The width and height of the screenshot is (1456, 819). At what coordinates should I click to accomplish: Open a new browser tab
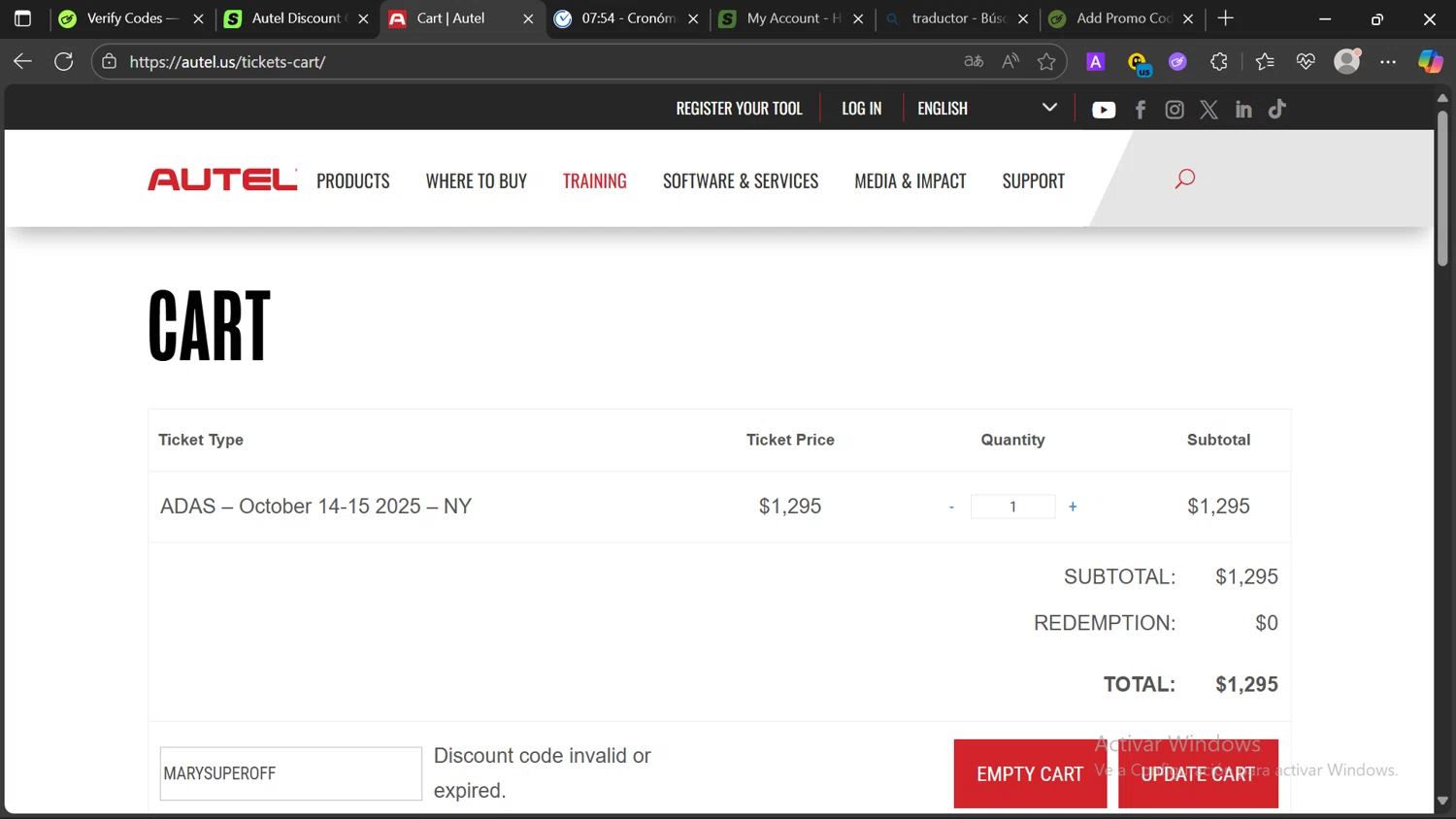pos(1226,18)
